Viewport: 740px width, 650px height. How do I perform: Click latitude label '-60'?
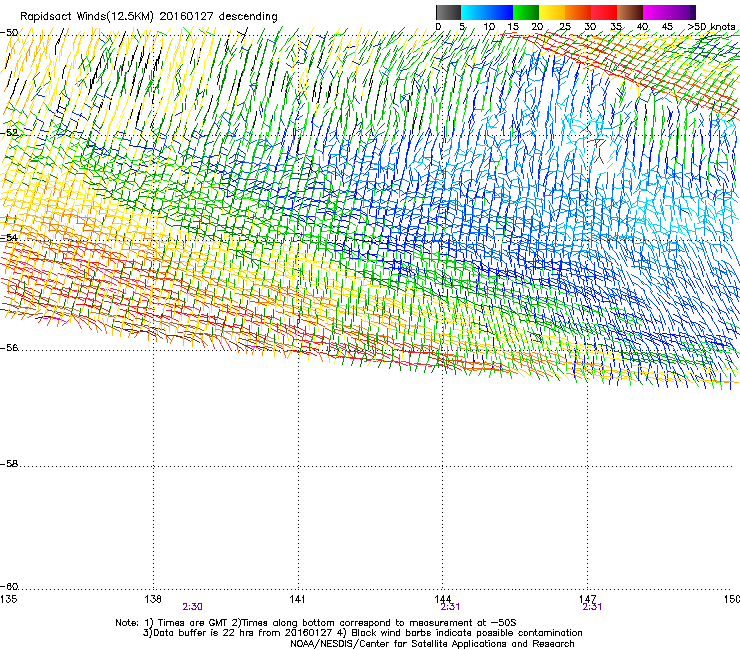coord(9,587)
